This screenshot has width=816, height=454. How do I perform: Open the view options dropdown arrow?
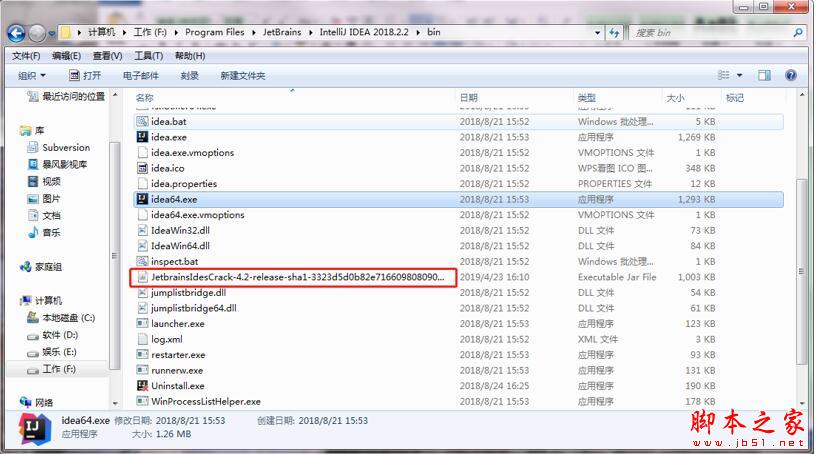(740, 75)
